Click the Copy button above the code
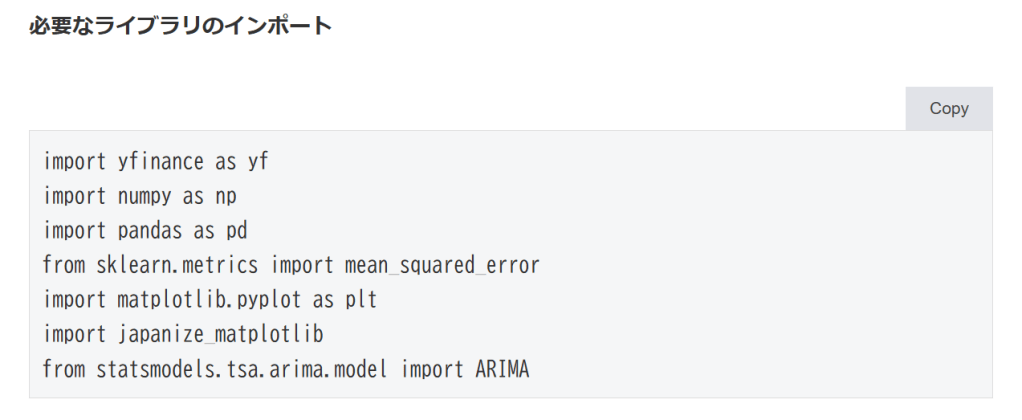This screenshot has width=1022, height=420. pos(948,109)
